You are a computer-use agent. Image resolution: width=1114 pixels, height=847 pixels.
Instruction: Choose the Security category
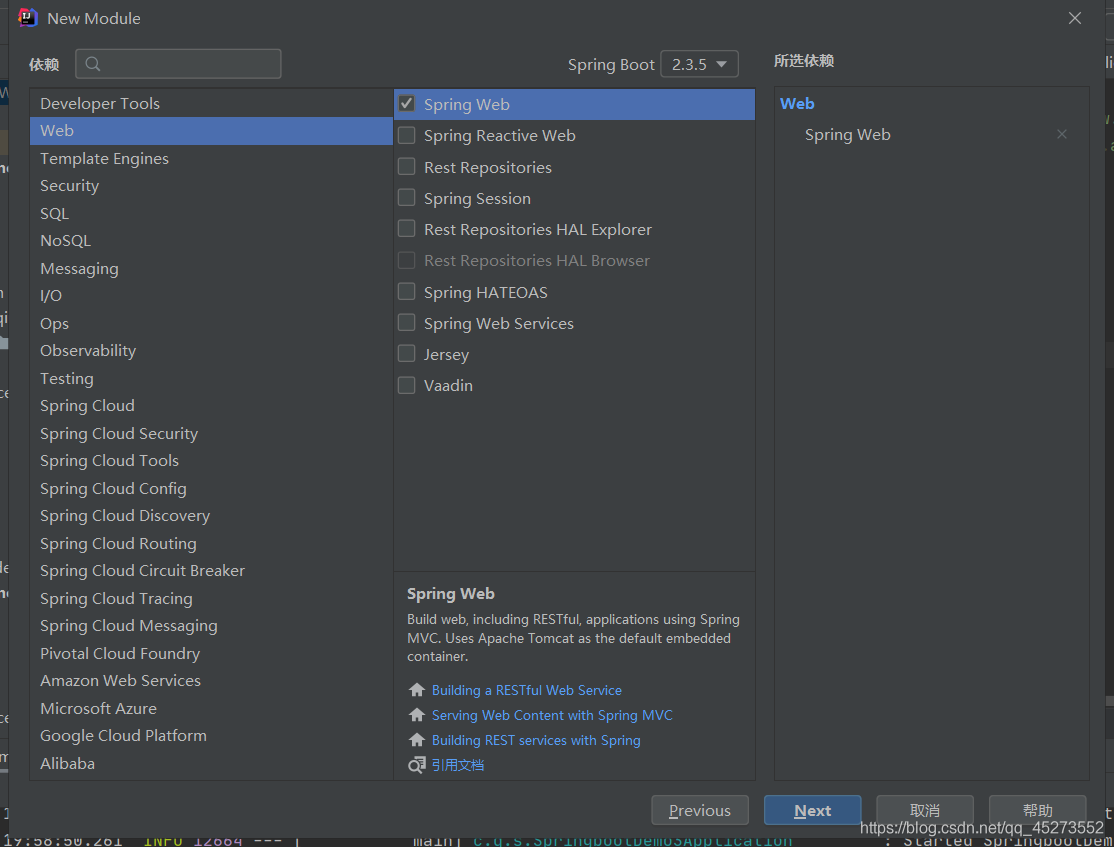pyautogui.click(x=211, y=185)
